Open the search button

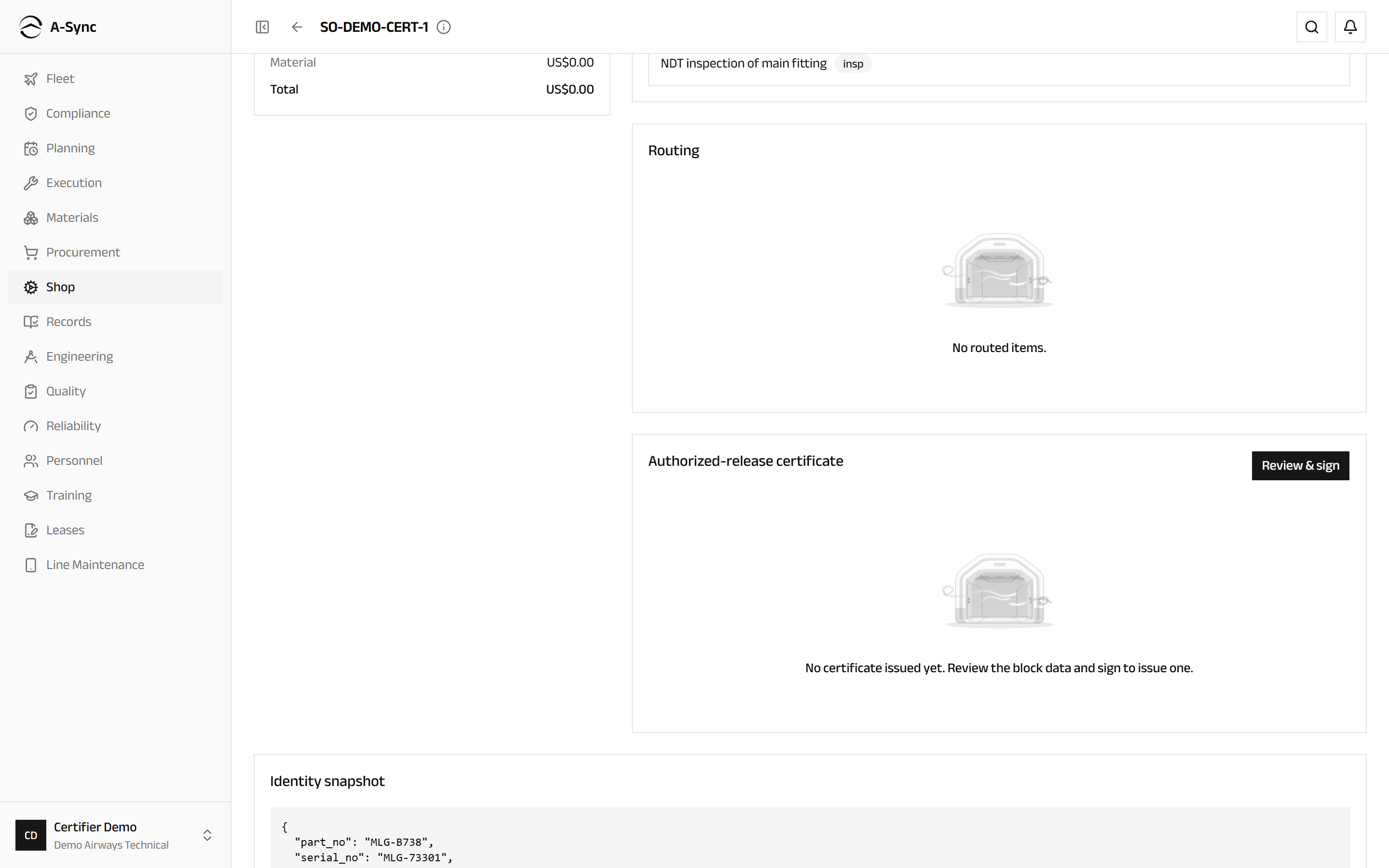1311,27
